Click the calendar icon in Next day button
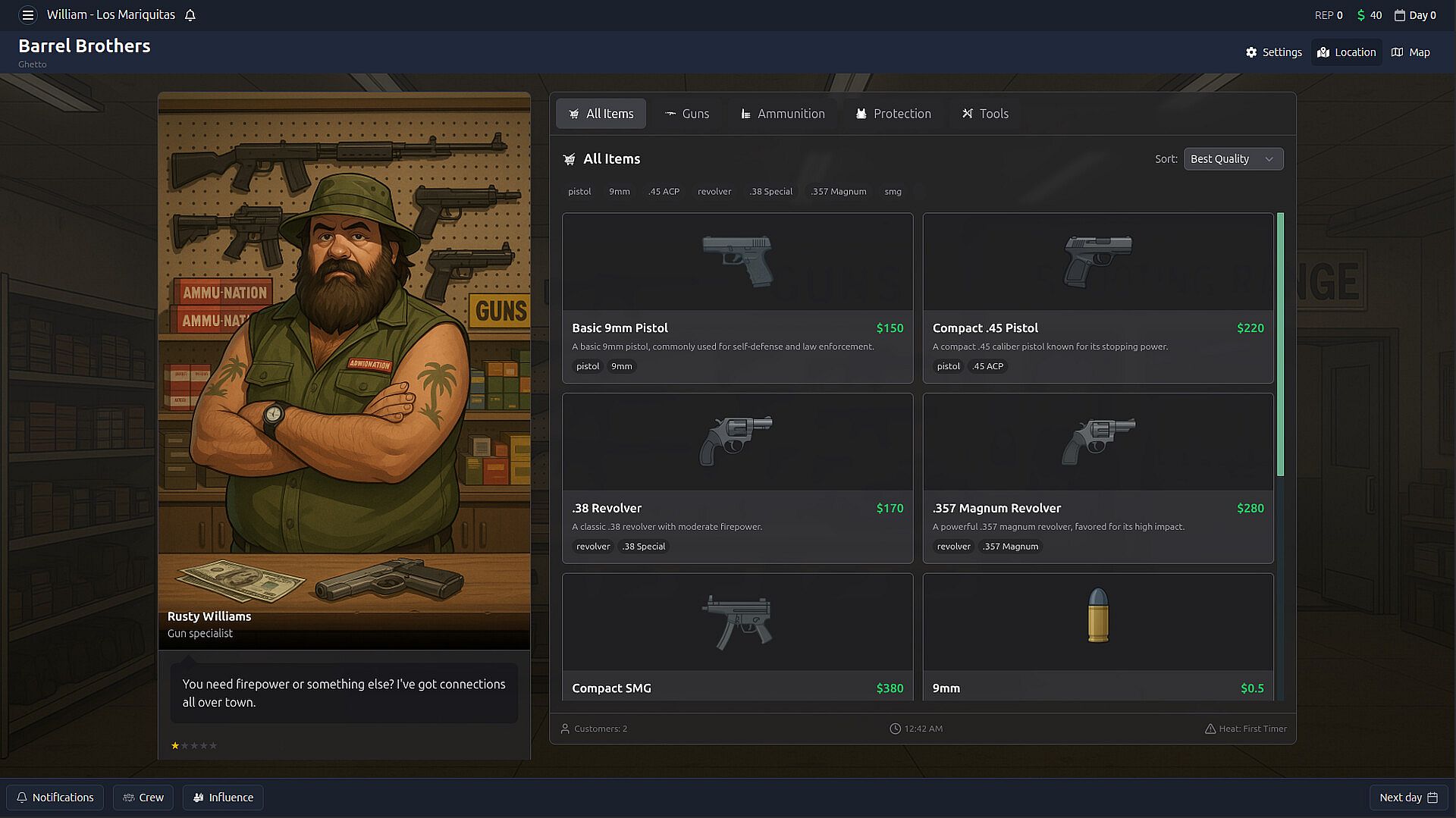 pos(1432,798)
